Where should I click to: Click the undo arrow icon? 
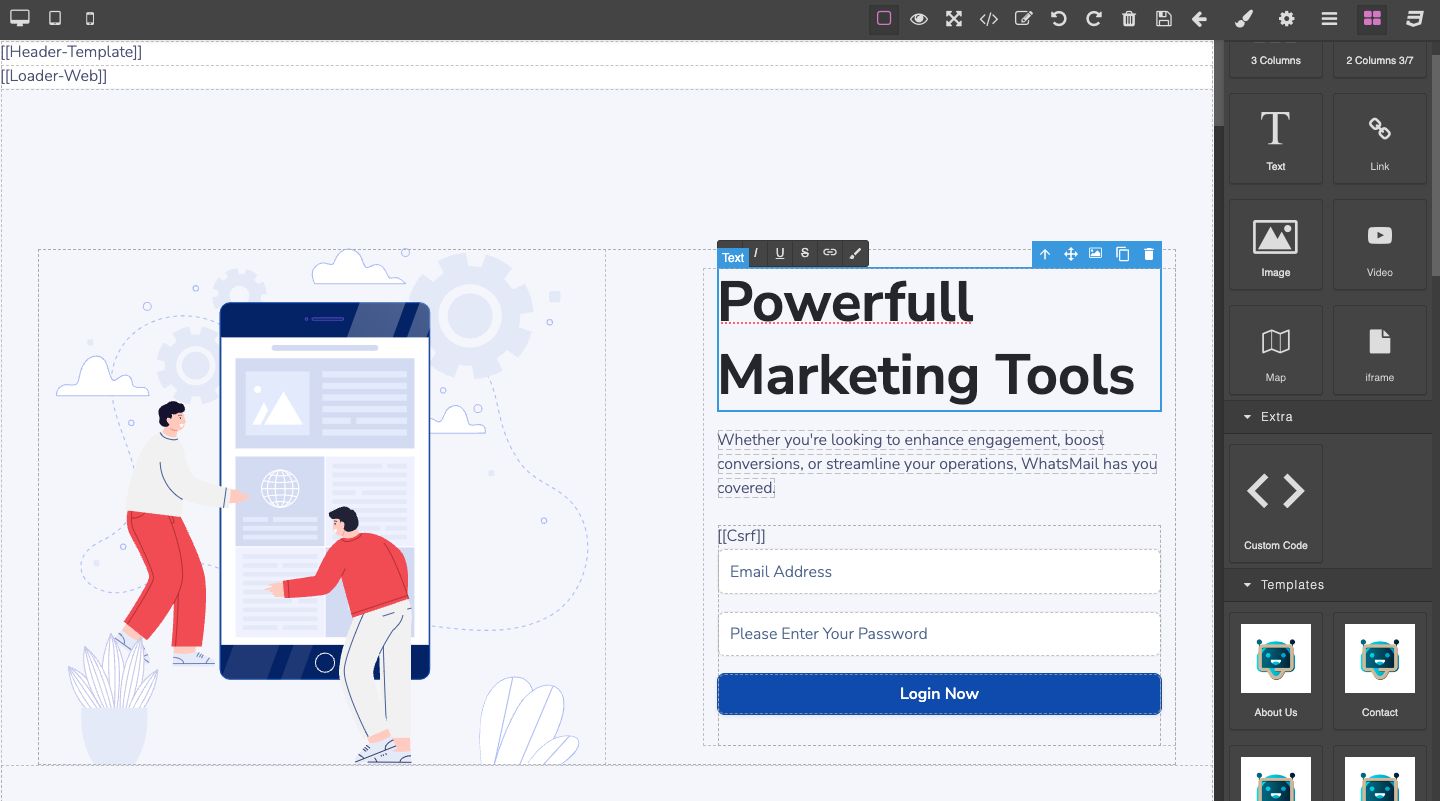pyautogui.click(x=1059, y=19)
